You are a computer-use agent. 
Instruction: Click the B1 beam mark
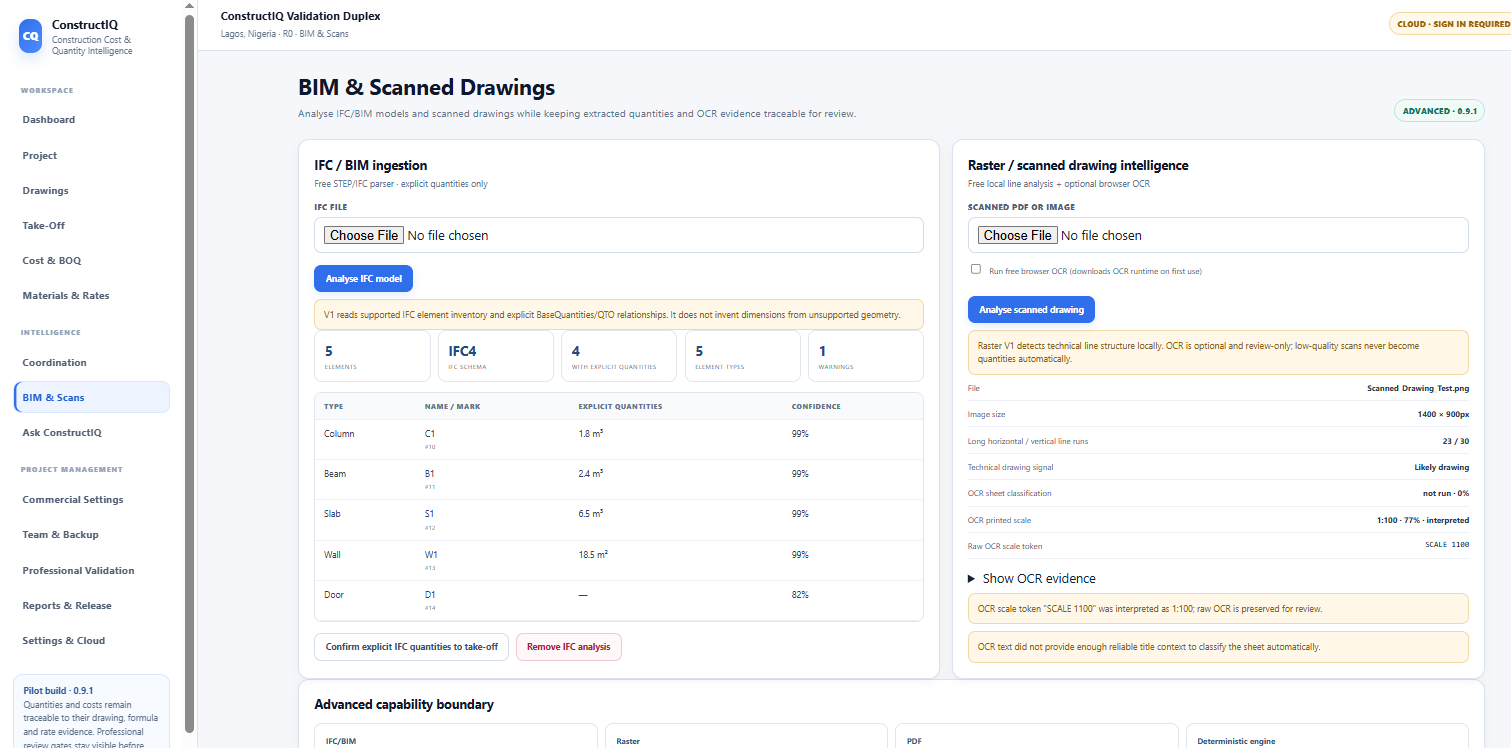(431, 474)
